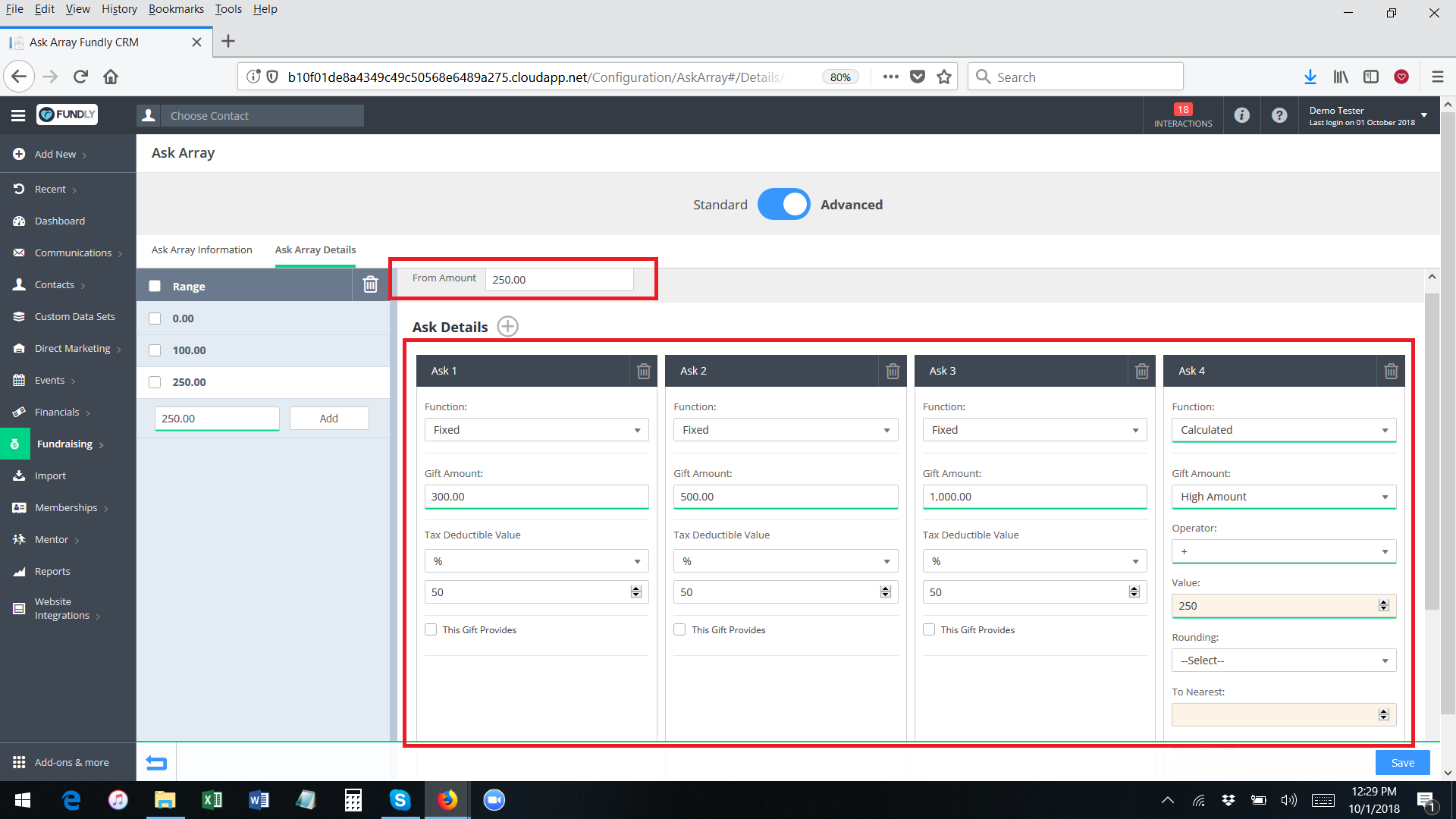
Task: Bookmark this page with star icon
Action: tap(944, 77)
